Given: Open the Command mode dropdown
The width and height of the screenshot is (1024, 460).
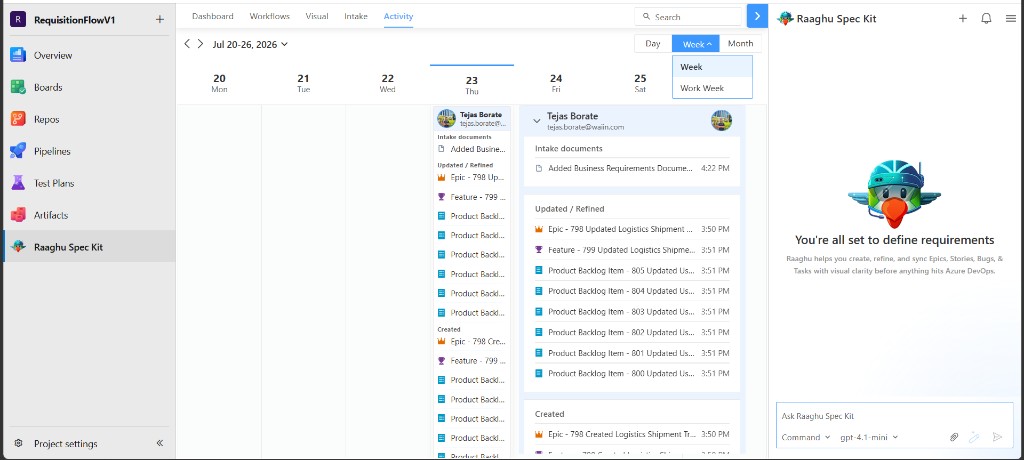Looking at the screenshot, I should pos(806,437).
